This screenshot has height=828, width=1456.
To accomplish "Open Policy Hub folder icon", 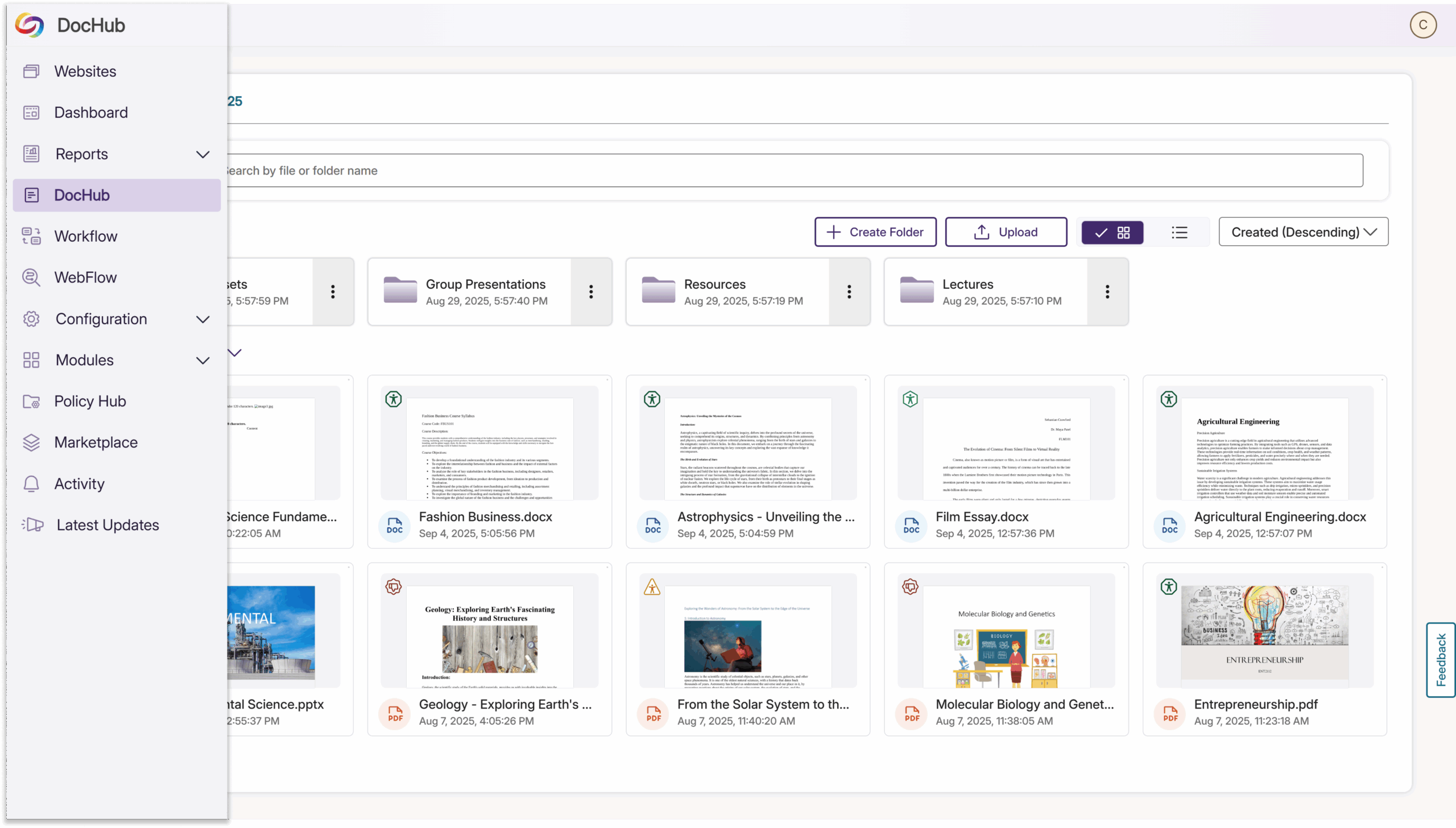I will tap(31, 401).
